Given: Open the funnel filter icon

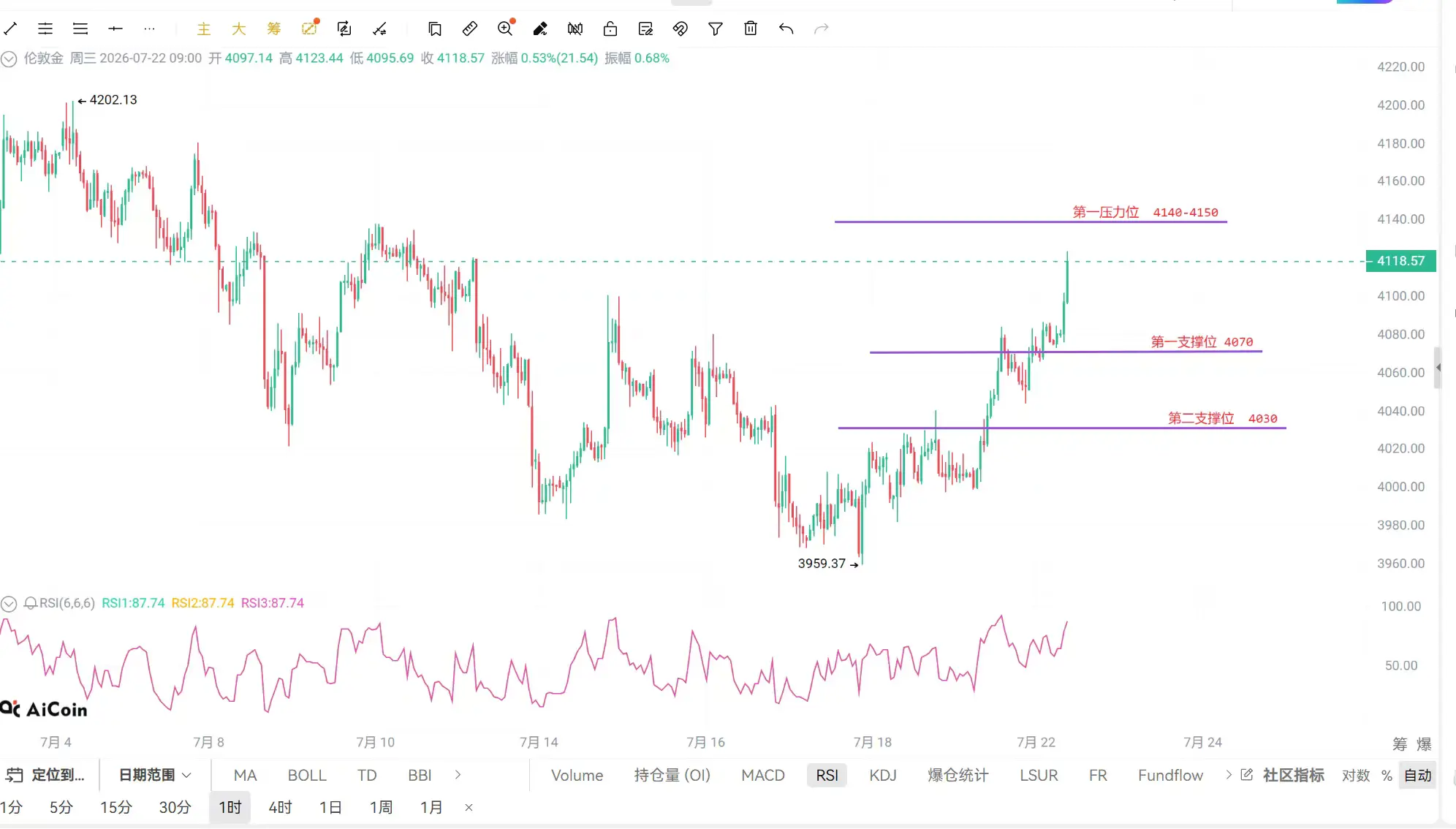Looking at the screenshot, I should (716, 29).
